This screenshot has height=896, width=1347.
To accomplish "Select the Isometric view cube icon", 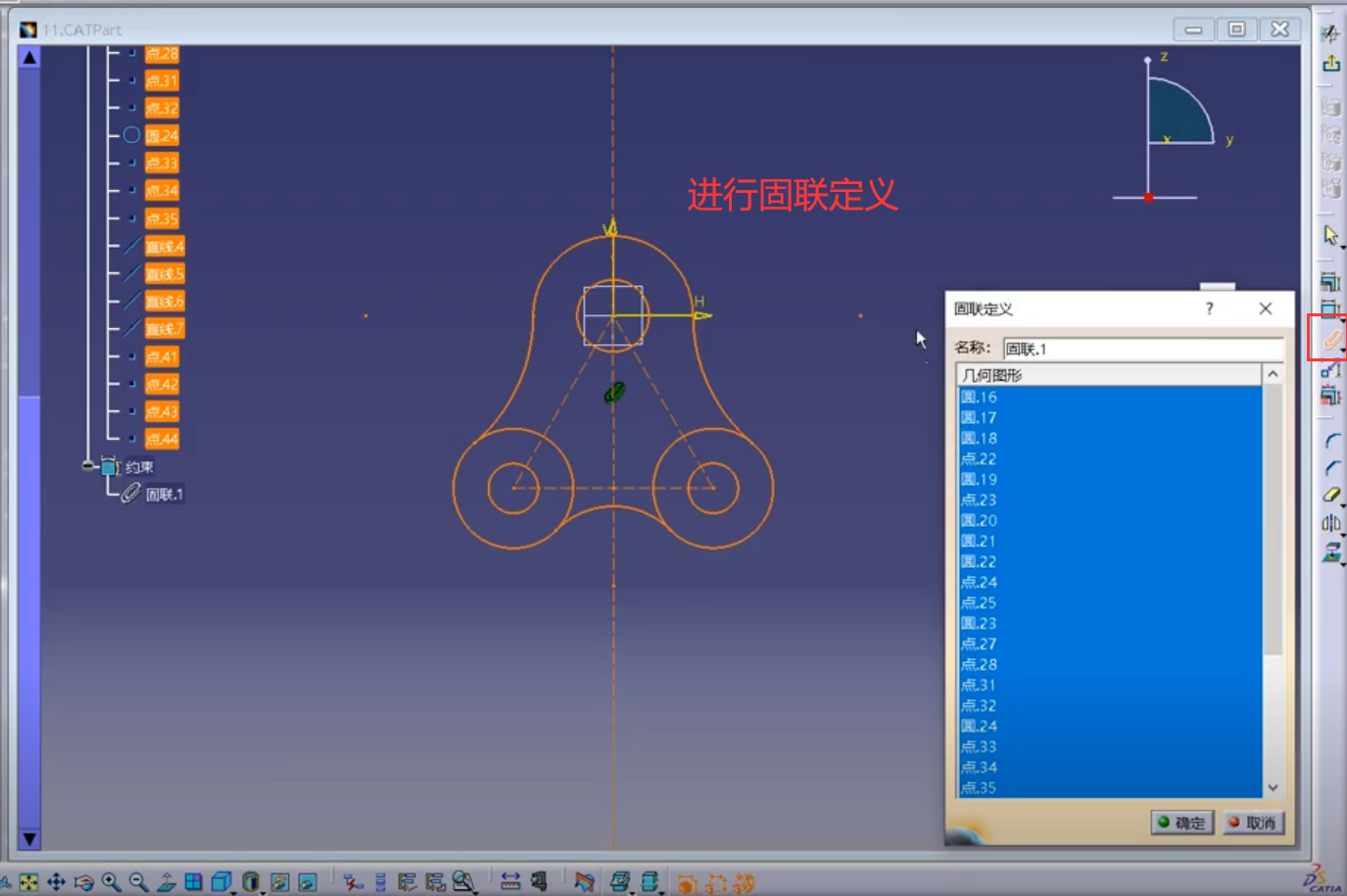I will click(x=221, y=882).
